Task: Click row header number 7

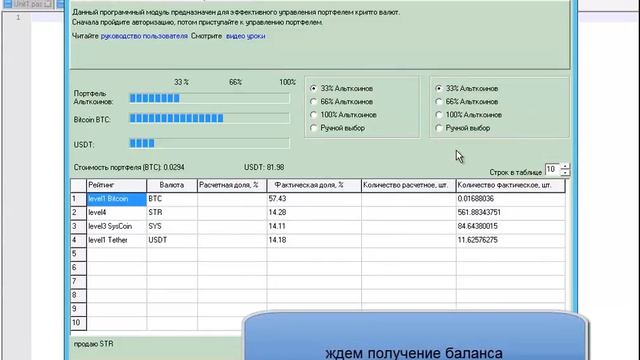Action: click(78, 282)
